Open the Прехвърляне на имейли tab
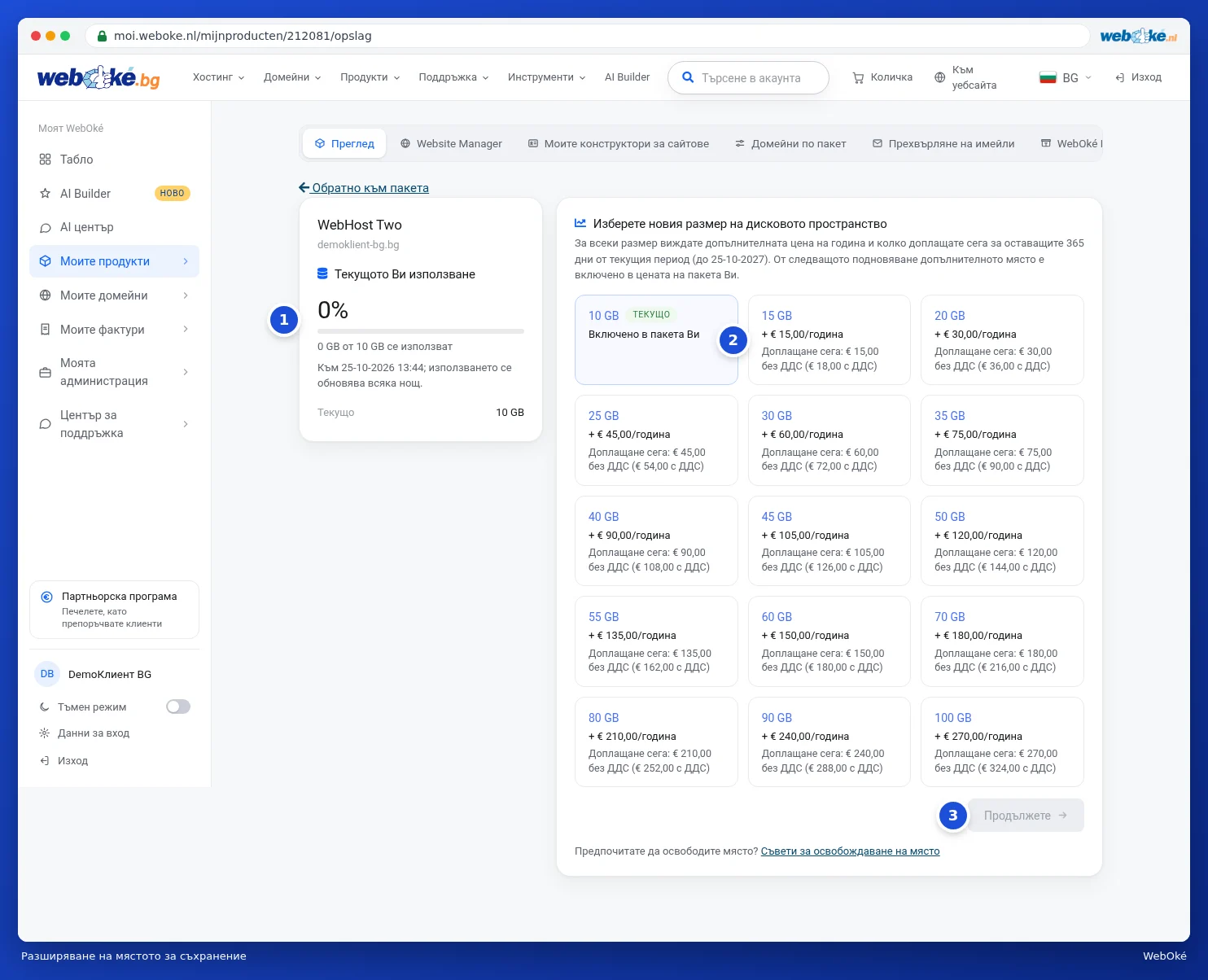 [x=943, y=143]
